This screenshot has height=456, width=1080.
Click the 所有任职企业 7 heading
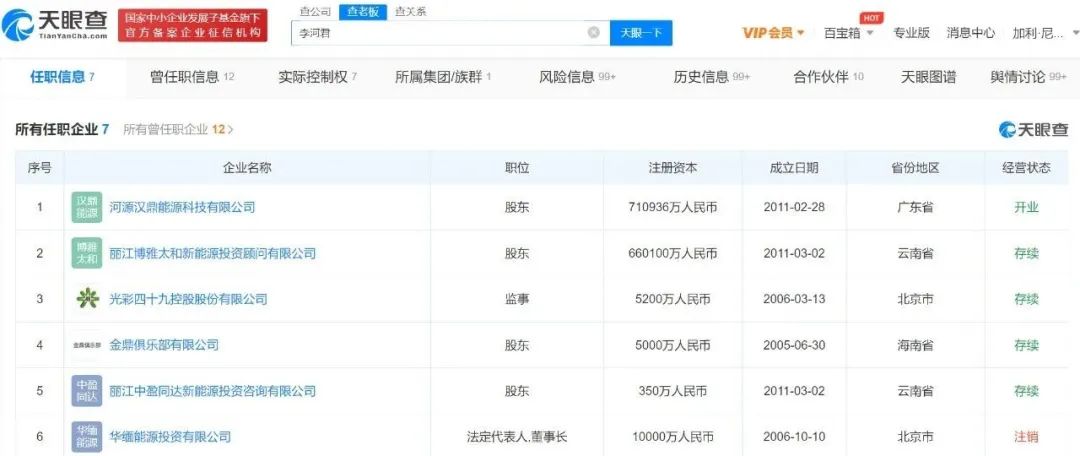click(62, 129)
